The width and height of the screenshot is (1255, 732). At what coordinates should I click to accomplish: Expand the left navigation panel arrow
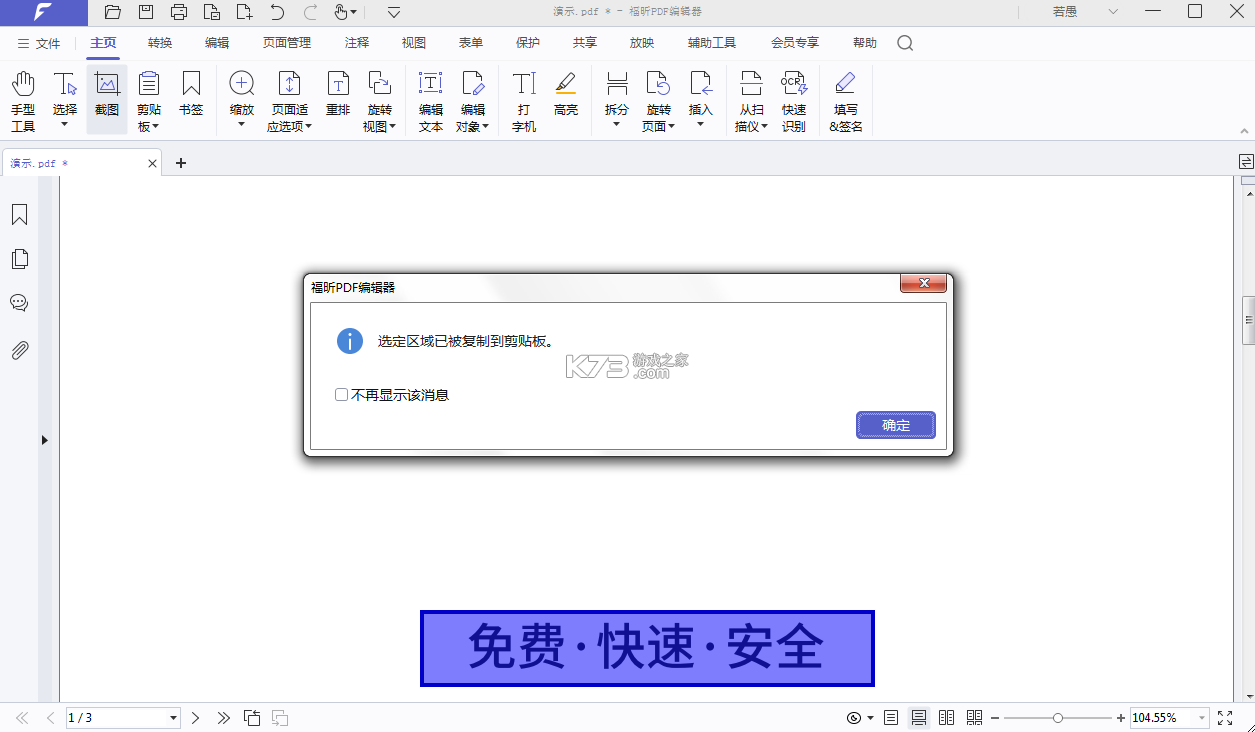click(x=44, y=440)
